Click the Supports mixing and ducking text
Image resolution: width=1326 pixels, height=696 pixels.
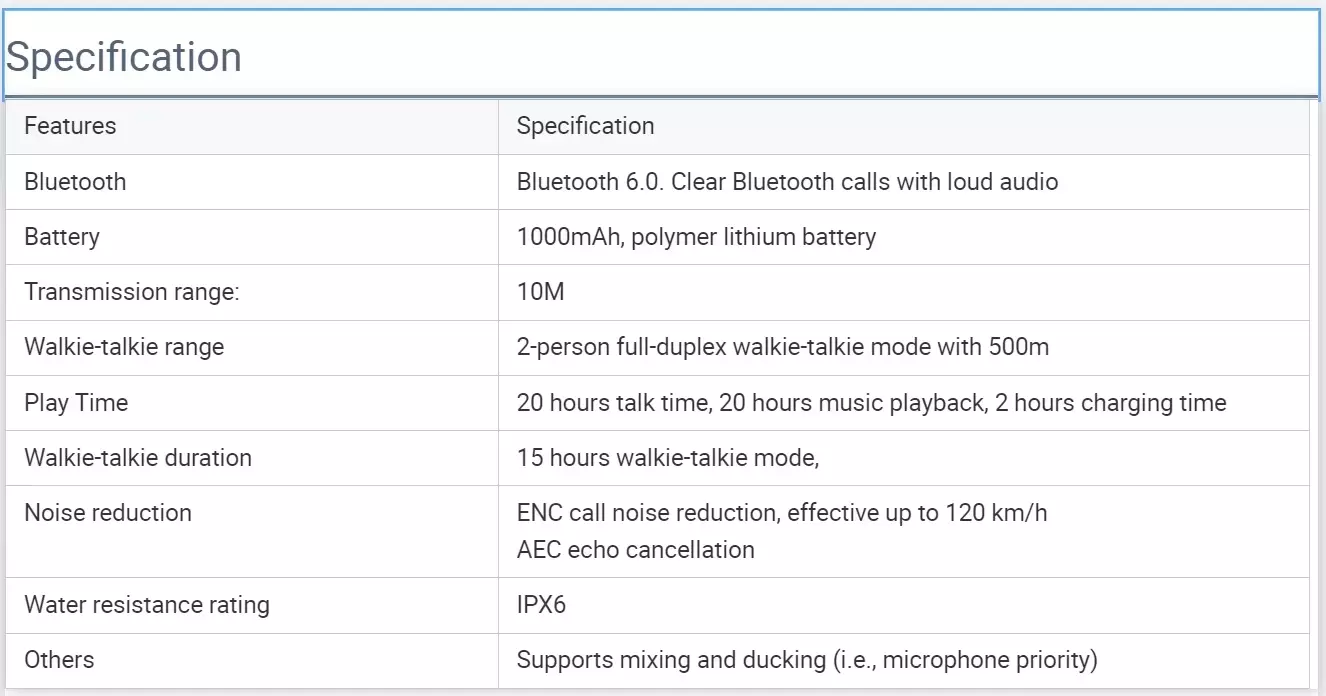[x=807, y=660]
